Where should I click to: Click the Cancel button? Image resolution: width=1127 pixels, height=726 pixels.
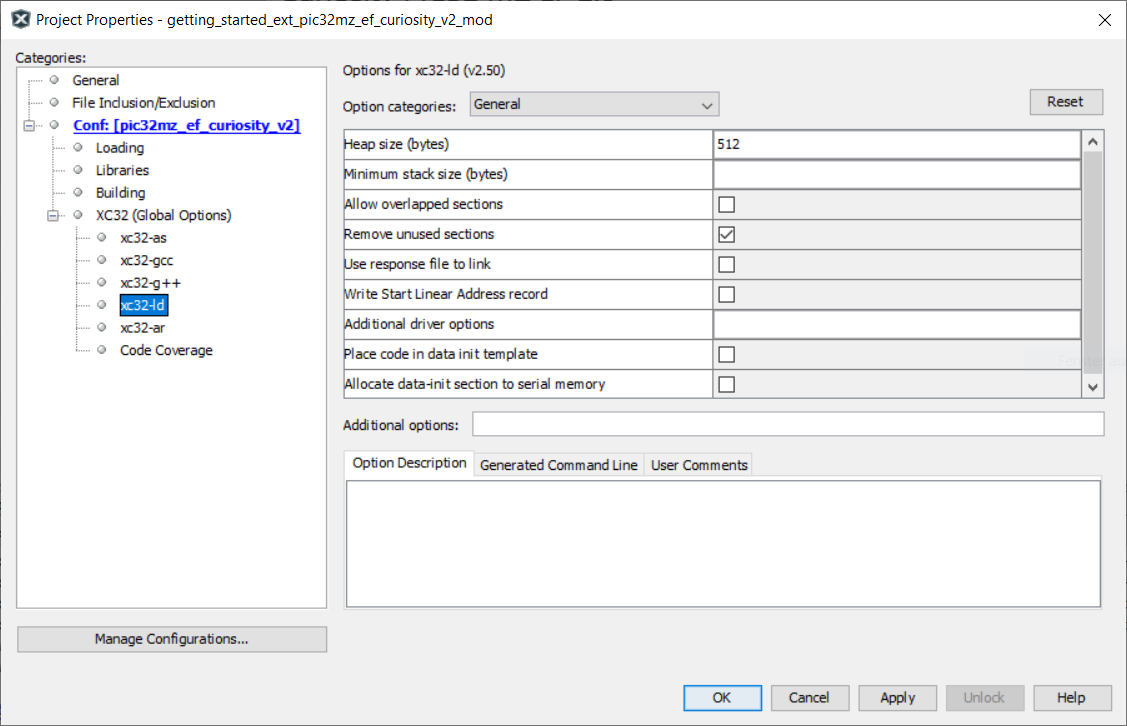(809, 698)
